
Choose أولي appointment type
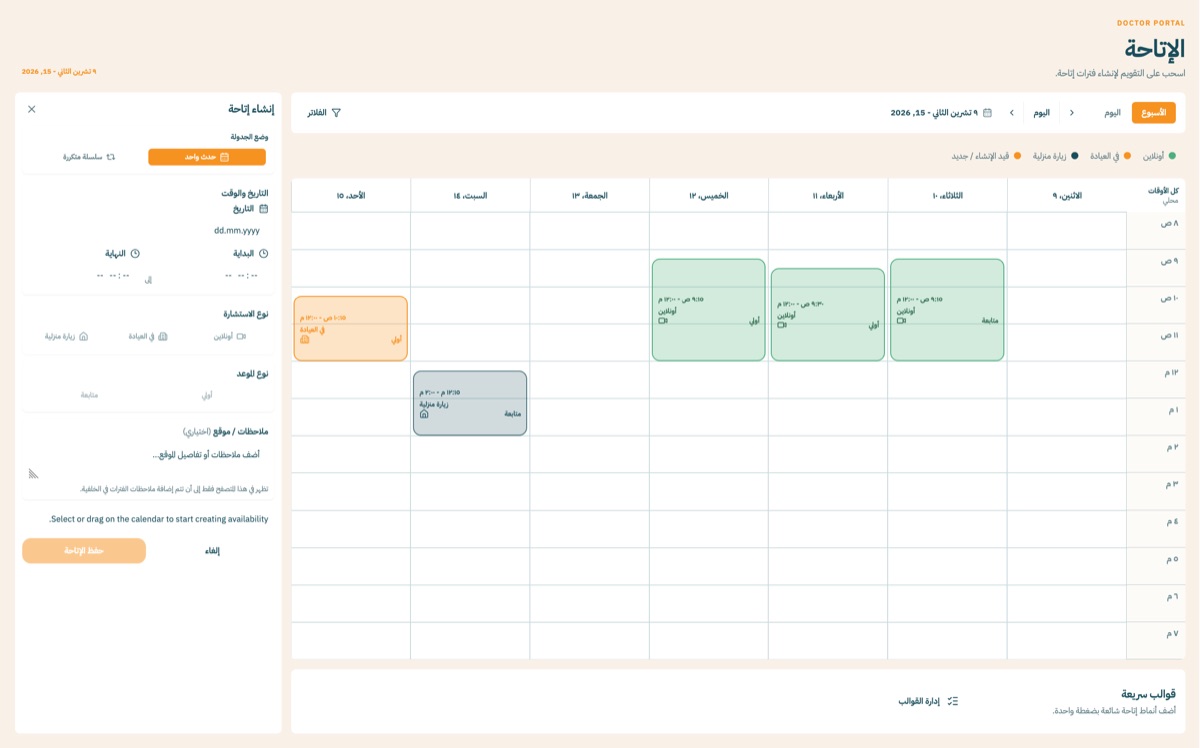pyautogui.click(x=207, y=395)
